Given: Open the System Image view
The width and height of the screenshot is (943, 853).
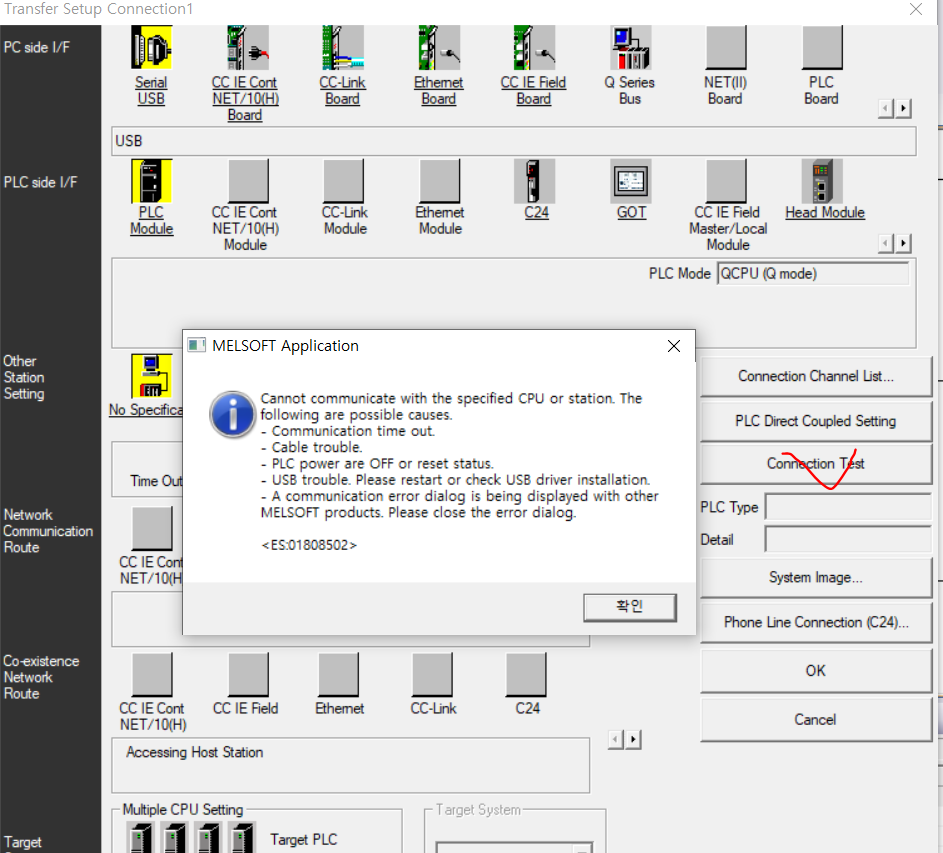Looking at the screenshot, I should pyautogui.click(x=816, y=577).
